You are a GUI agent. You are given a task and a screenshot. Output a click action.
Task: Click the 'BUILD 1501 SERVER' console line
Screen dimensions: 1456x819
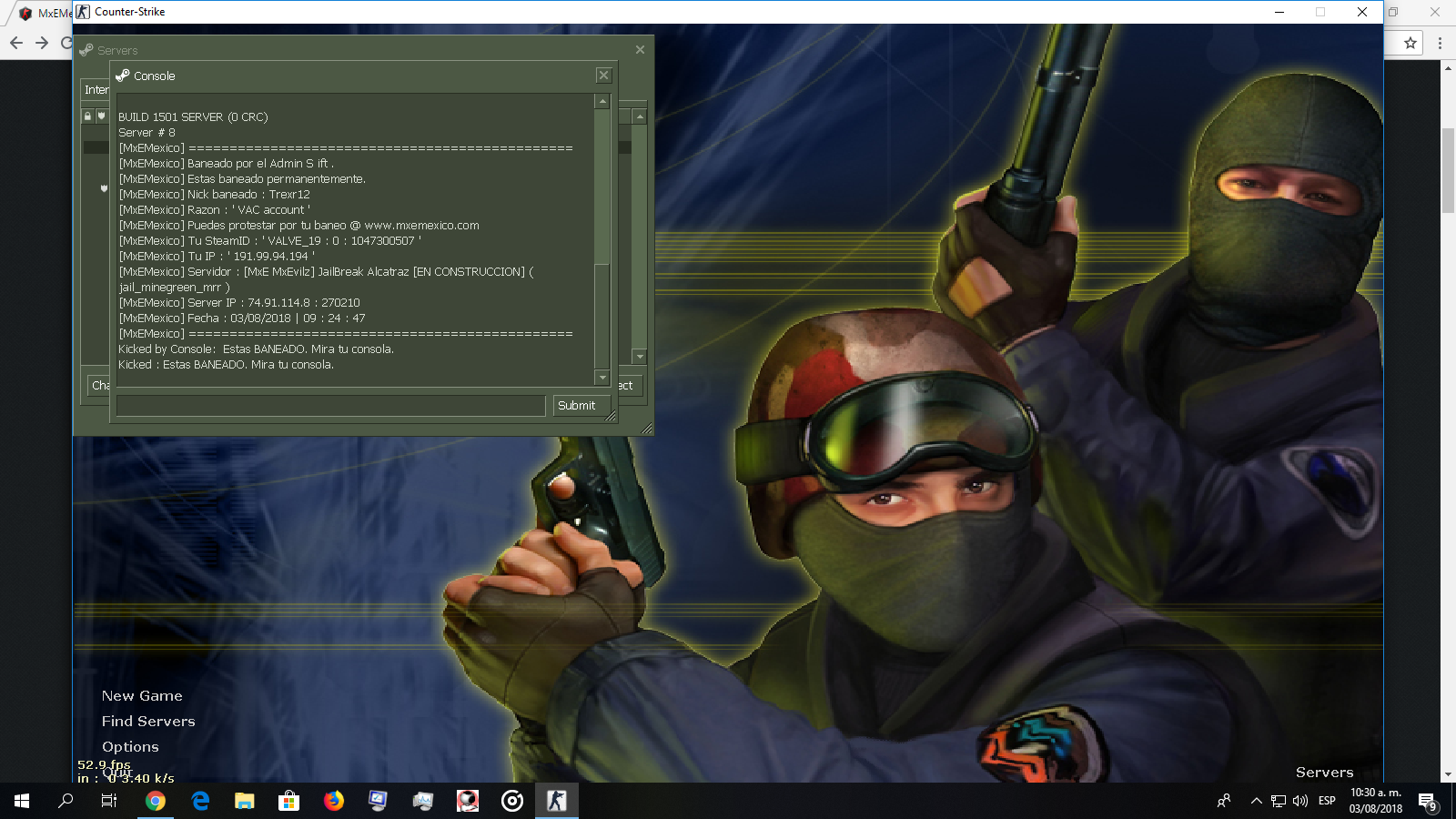(193, 117)
